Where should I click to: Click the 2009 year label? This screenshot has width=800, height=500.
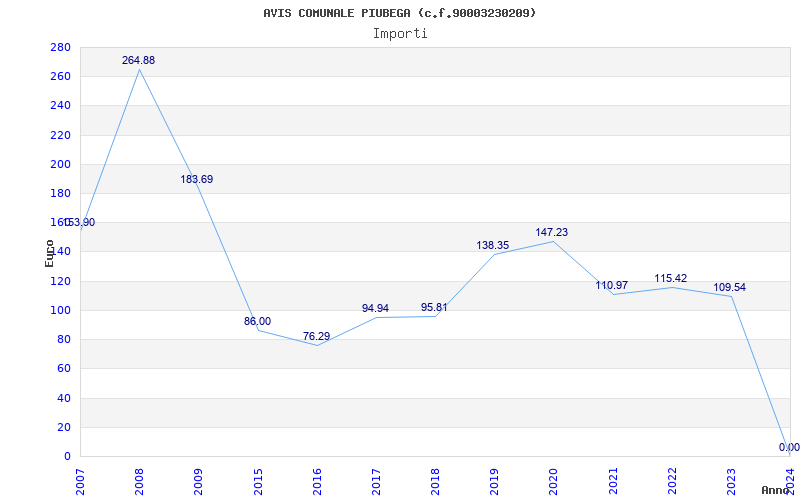pyautogui.click(x=198, y=481)
